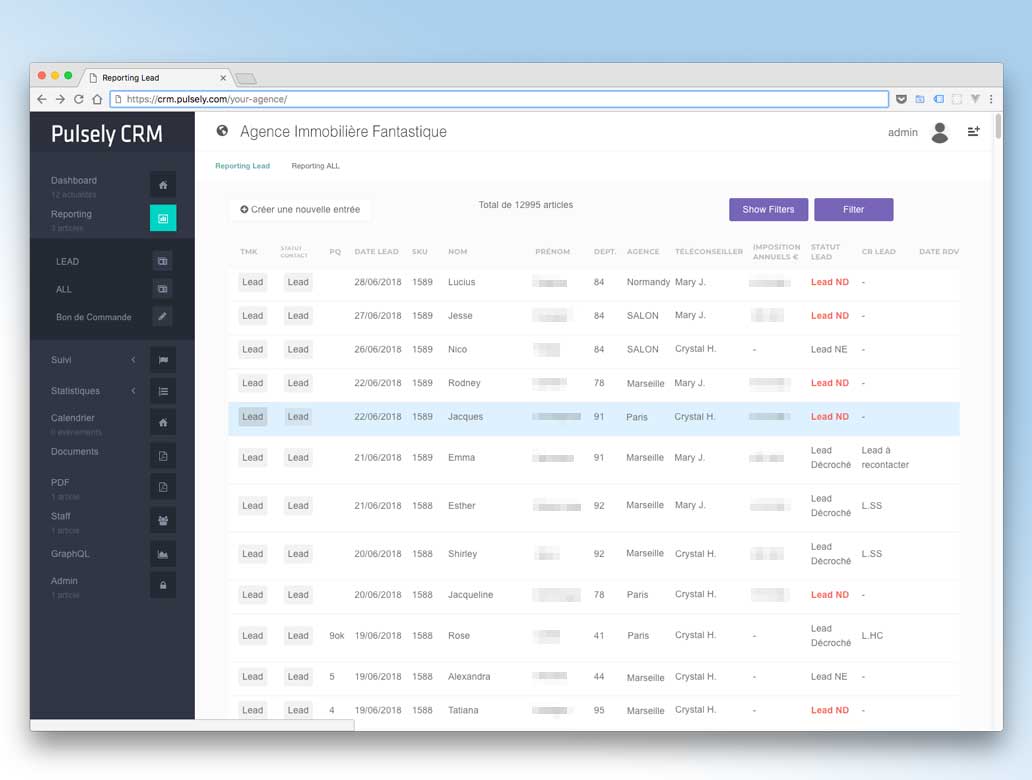Open the icon beside LEAD submenu
1032x780 pixels.
pyautogui.click(x=163, y=261)
